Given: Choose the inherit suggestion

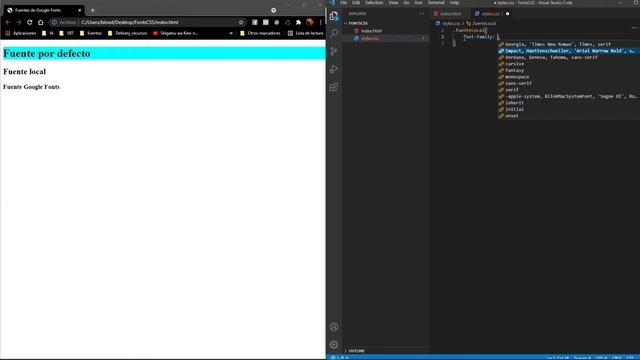Looking at the screenshot, I should point(569,103).
